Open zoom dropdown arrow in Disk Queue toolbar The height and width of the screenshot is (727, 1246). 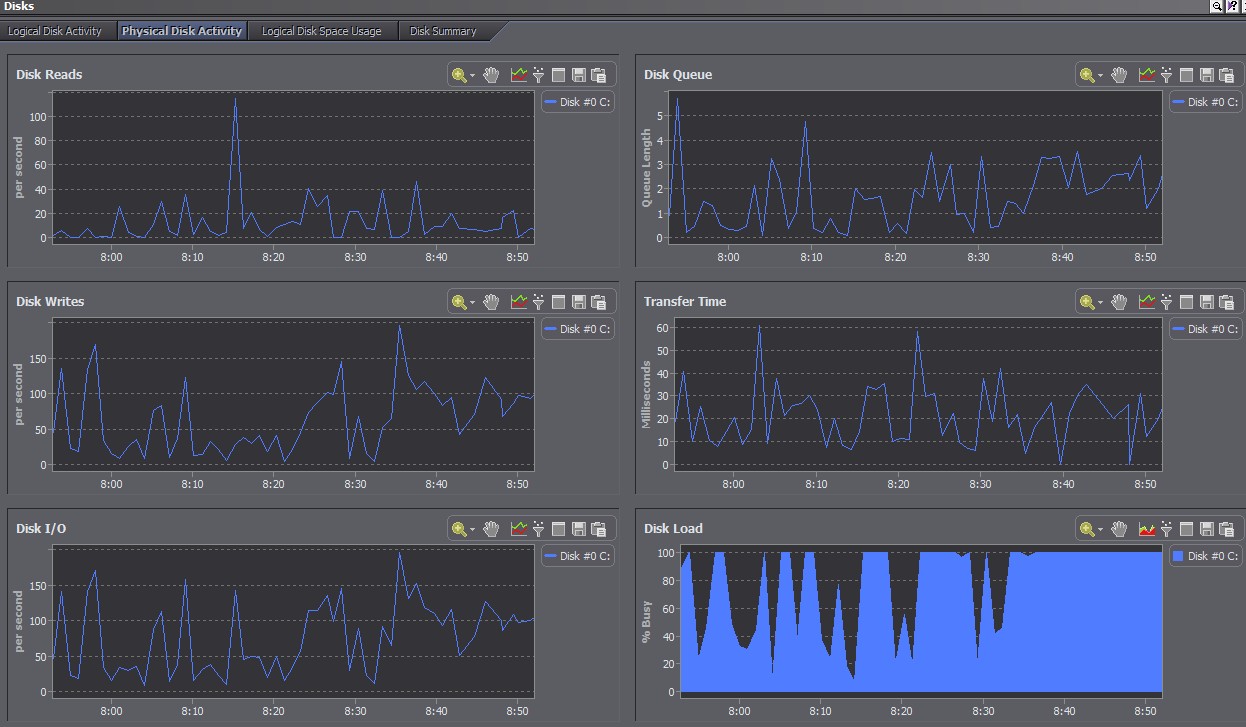[x=1101, y=76]
